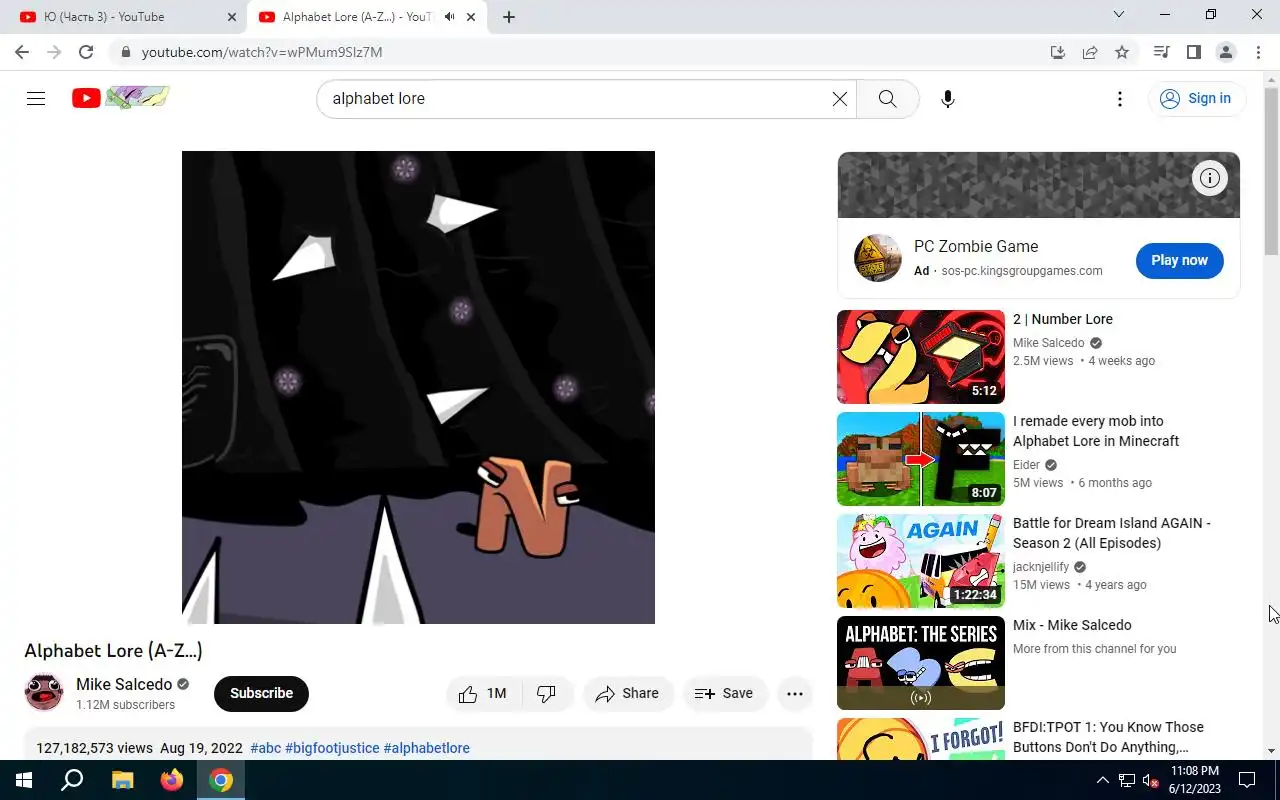Open Mix - Mike Salcedo playlist thumbnail
The image size is (1280, 800).
(x=921, y=663)
